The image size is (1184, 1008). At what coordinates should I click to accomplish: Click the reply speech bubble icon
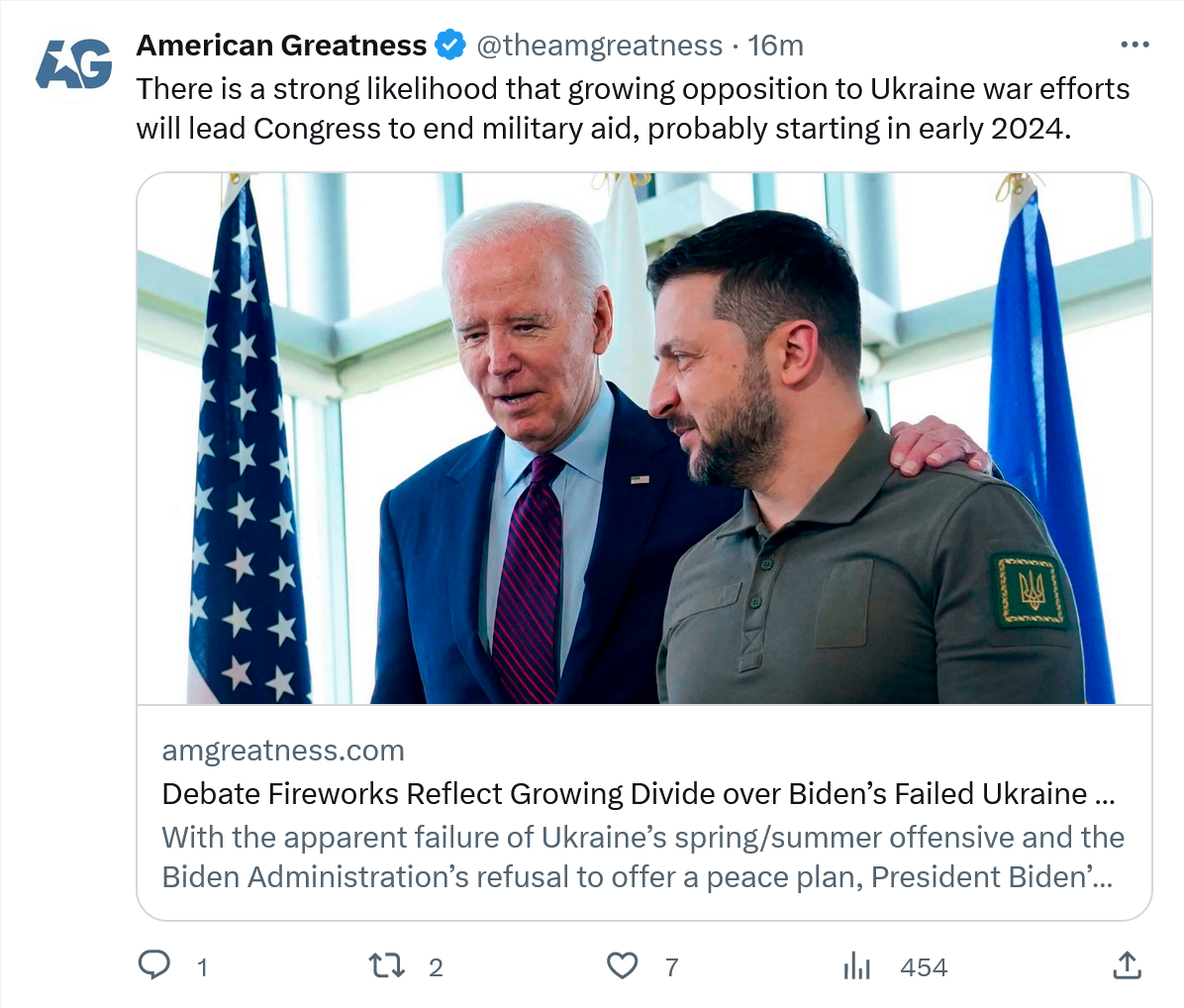tap(153, 965)
